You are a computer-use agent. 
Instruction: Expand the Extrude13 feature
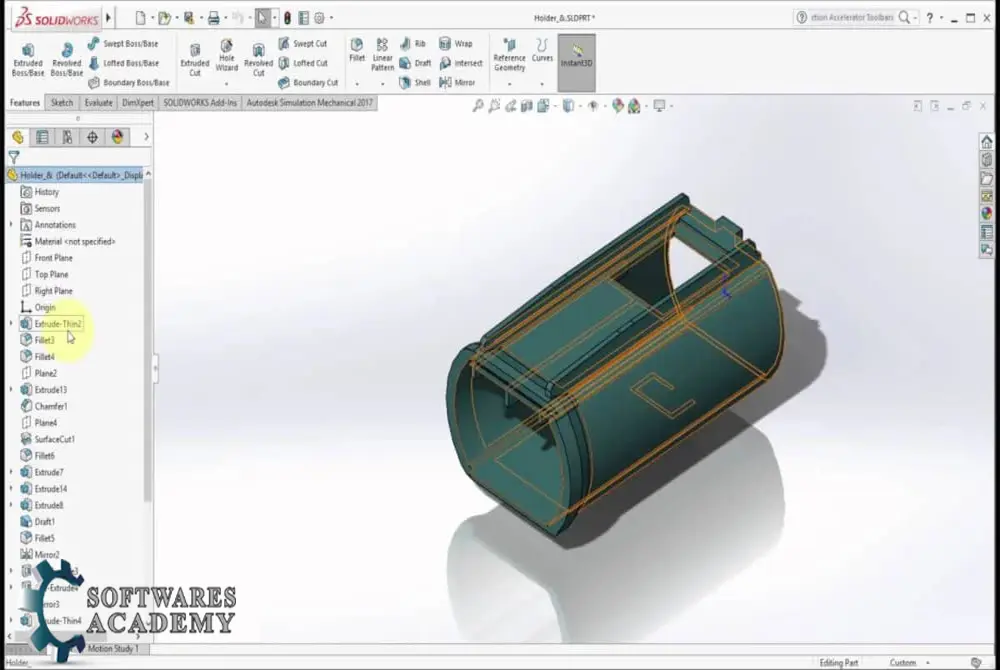point(11,390)
